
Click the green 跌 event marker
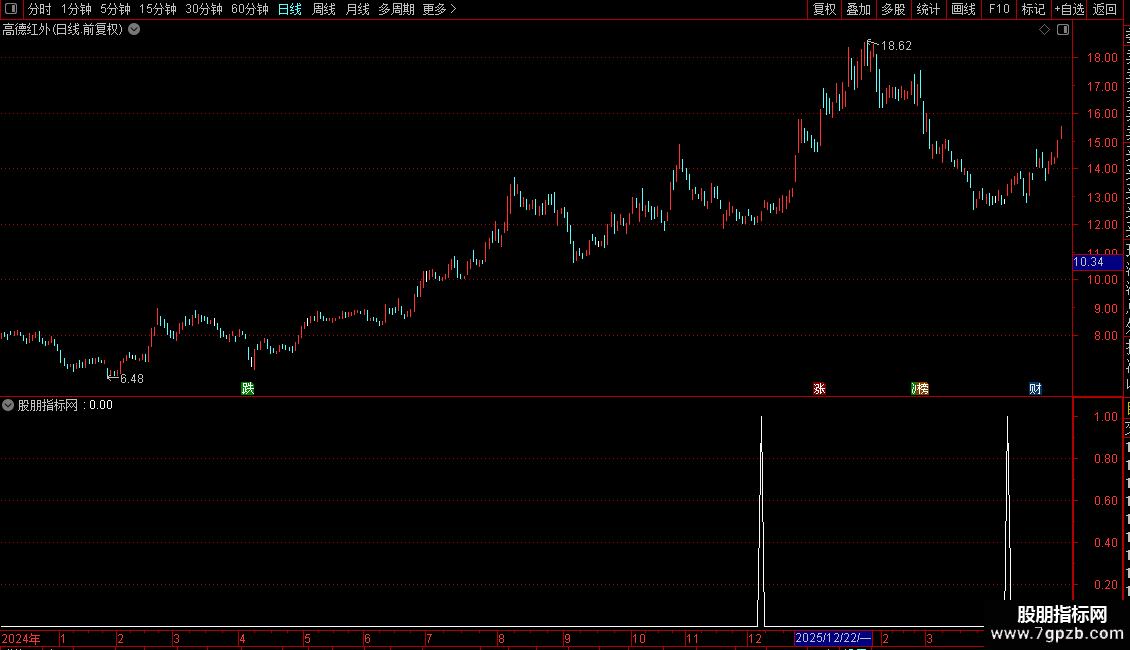click(248, 388)
